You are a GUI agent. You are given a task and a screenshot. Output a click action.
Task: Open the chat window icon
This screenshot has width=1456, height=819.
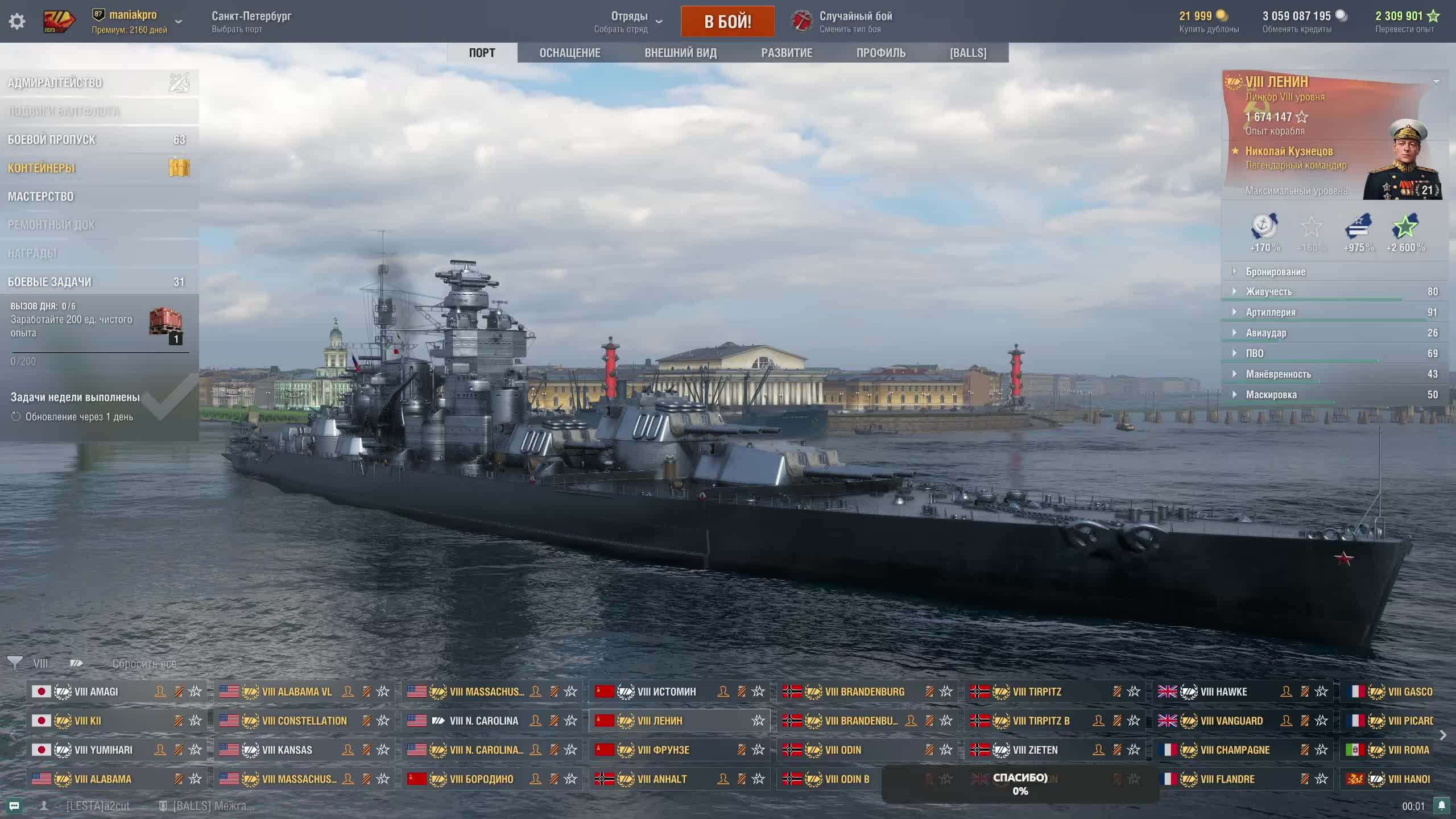tap(14, 806)
